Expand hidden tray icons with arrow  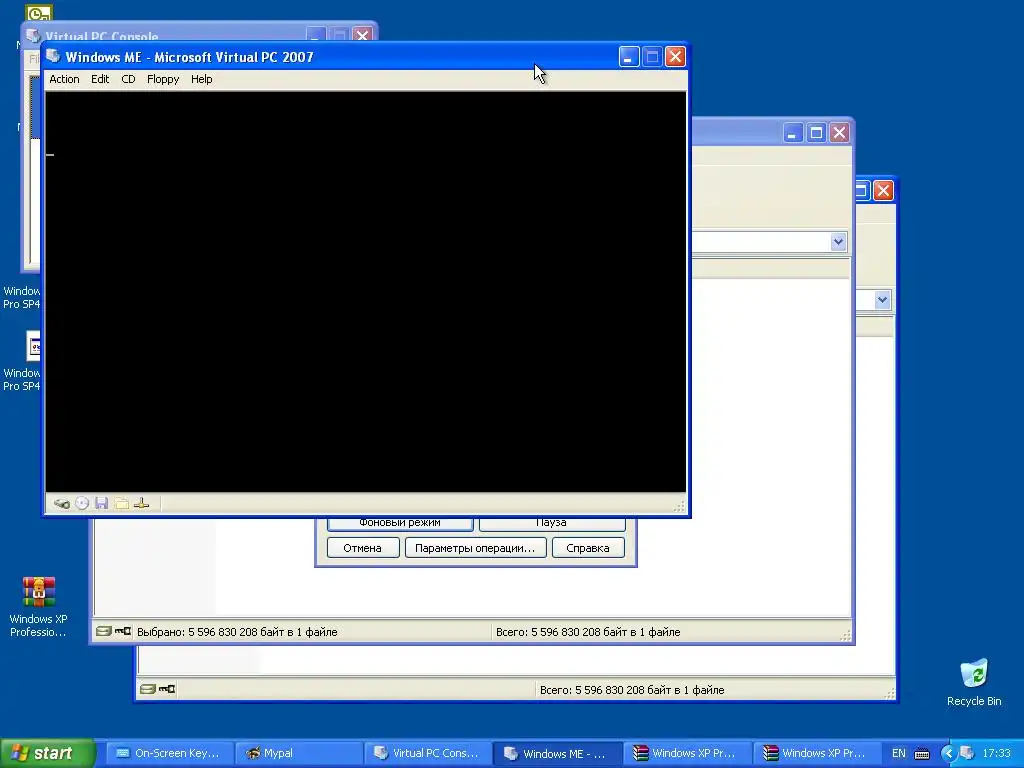point(948,754)
